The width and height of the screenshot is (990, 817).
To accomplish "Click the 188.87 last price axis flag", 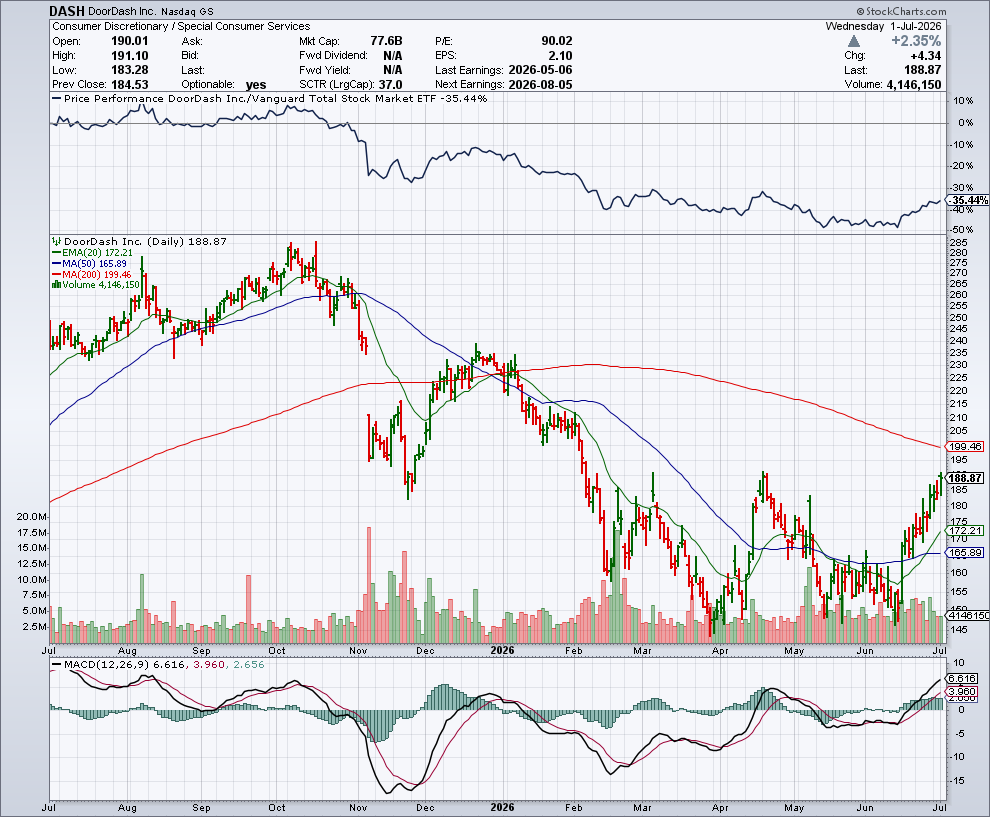I will point(965,478).
